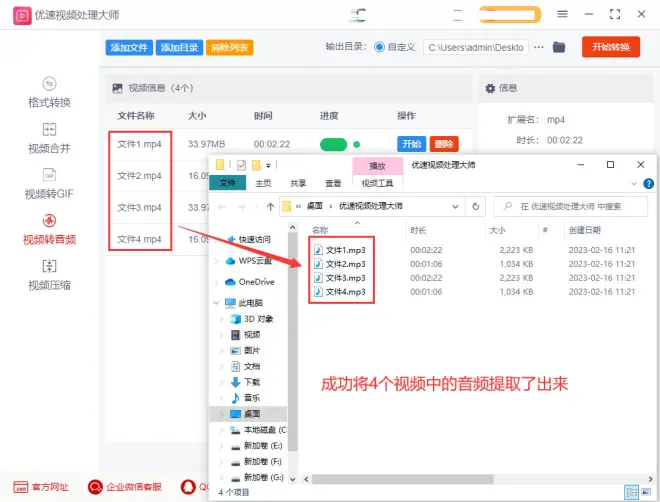
Task: Switch to the 查看 ribbon tab
Action: point(333,183)
